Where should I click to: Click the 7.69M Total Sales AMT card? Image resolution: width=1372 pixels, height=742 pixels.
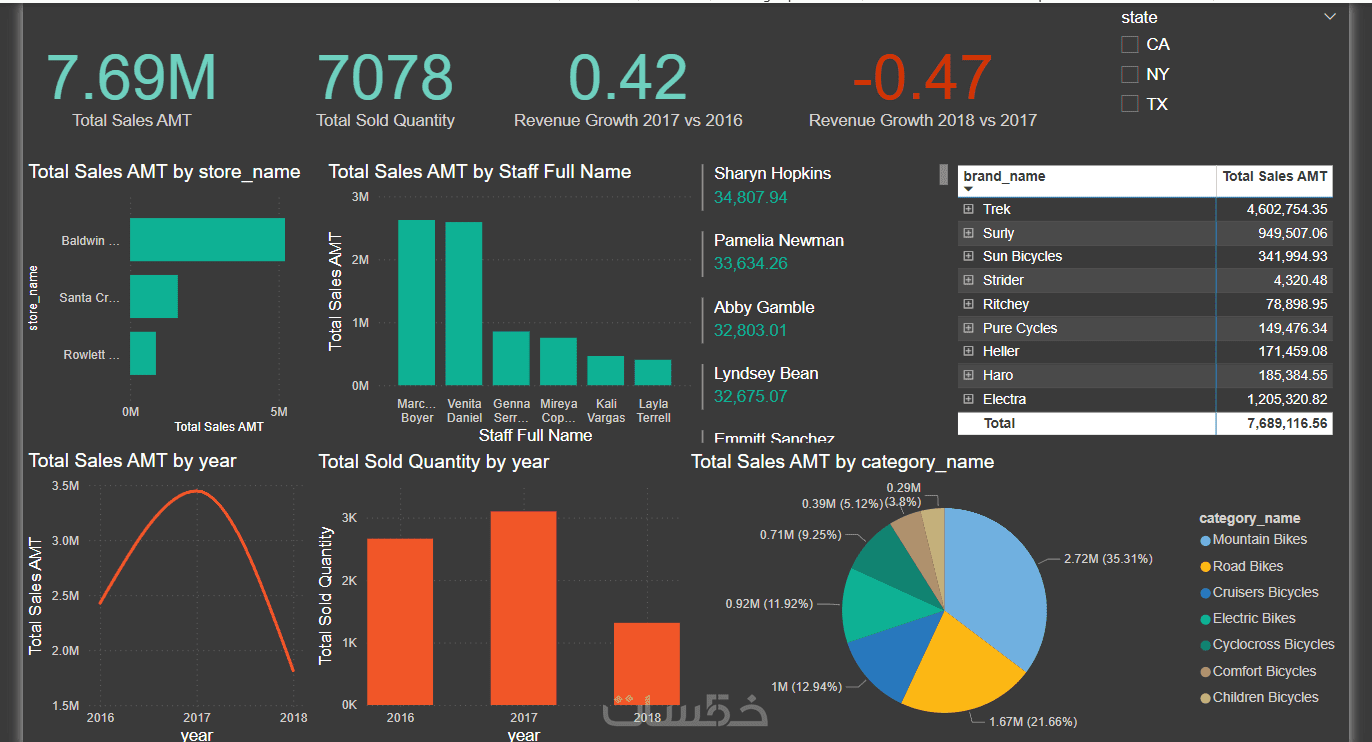point(132,88)
